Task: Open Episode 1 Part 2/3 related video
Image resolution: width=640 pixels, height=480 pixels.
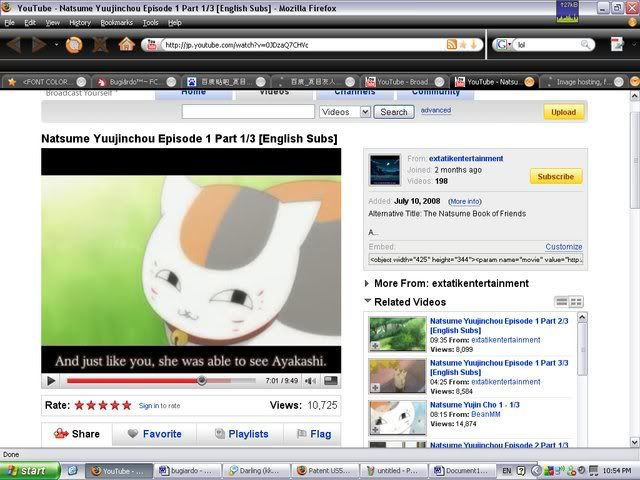Action: point(499,326)
